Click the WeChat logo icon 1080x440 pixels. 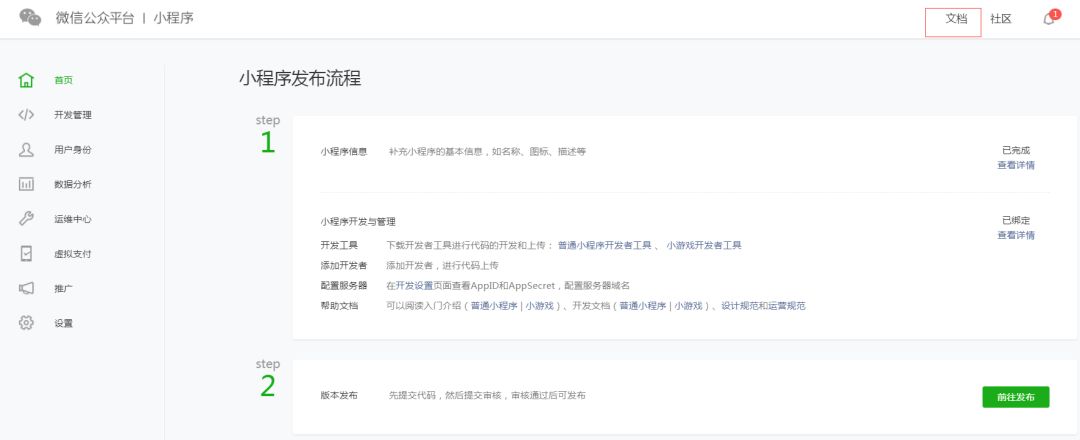click(x=30, y=18)
